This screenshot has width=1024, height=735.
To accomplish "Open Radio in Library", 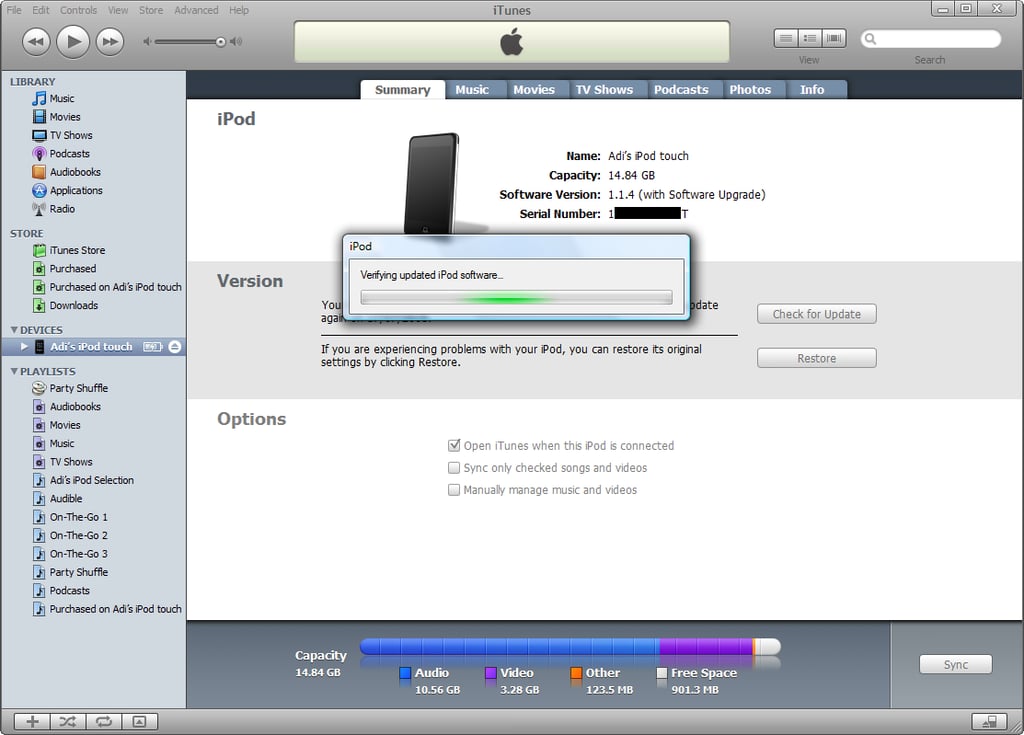I will 54,208.
